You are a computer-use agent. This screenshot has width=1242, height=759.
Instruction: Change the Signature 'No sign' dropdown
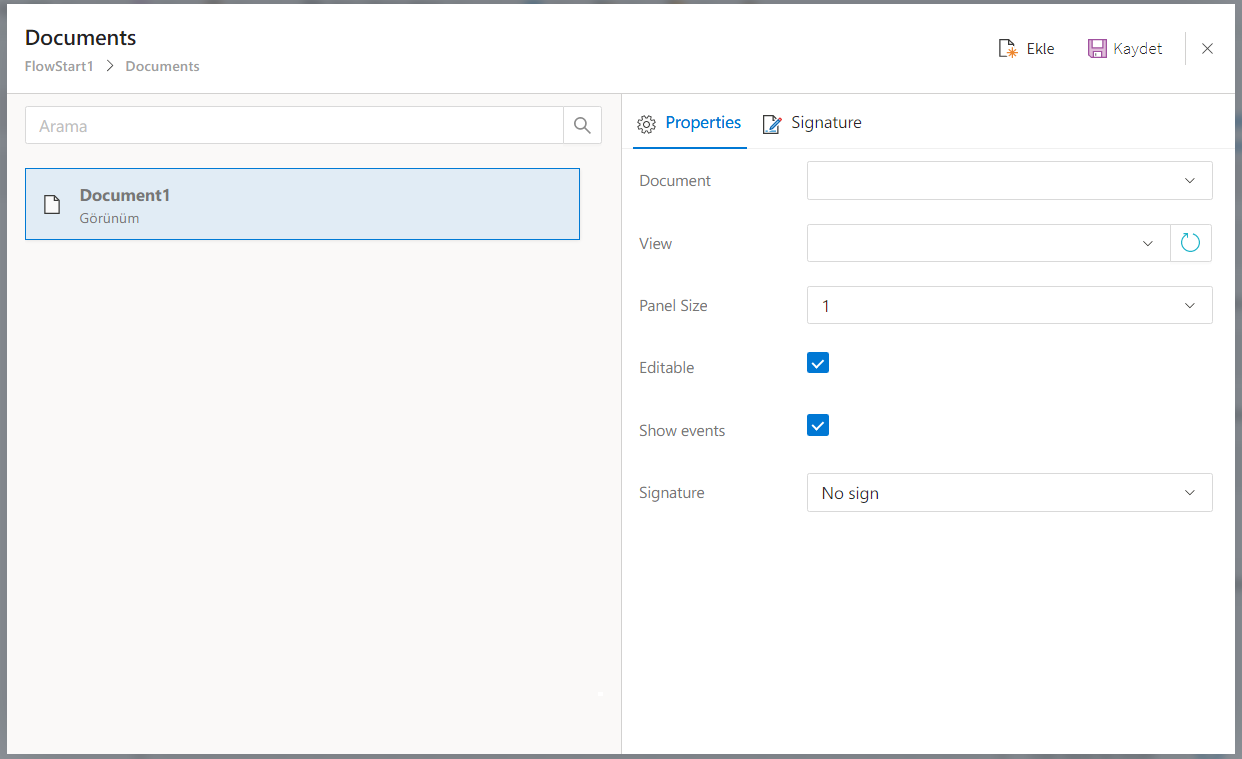point(1009,493)
